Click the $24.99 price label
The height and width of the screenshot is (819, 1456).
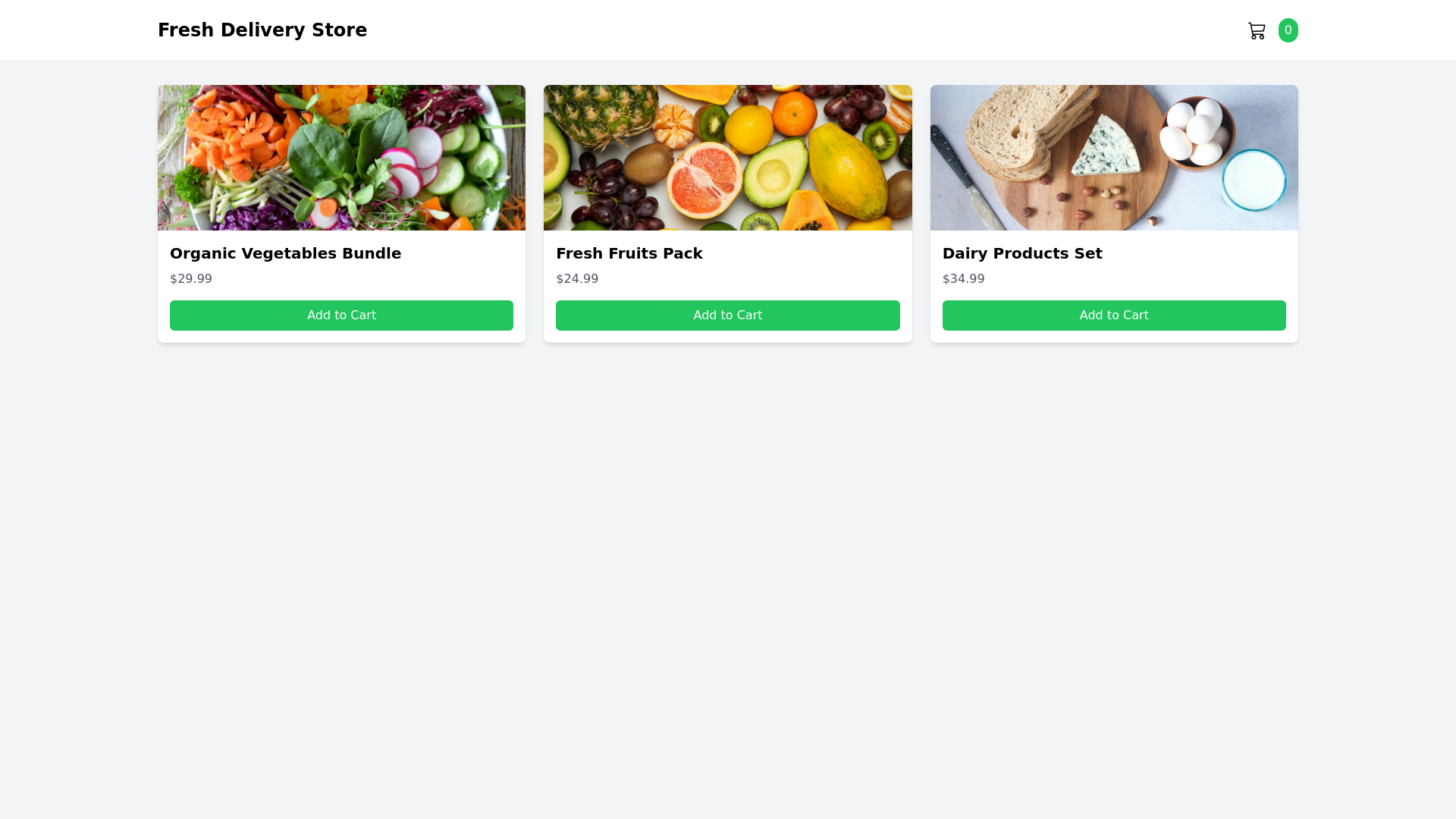click(577, 279)
